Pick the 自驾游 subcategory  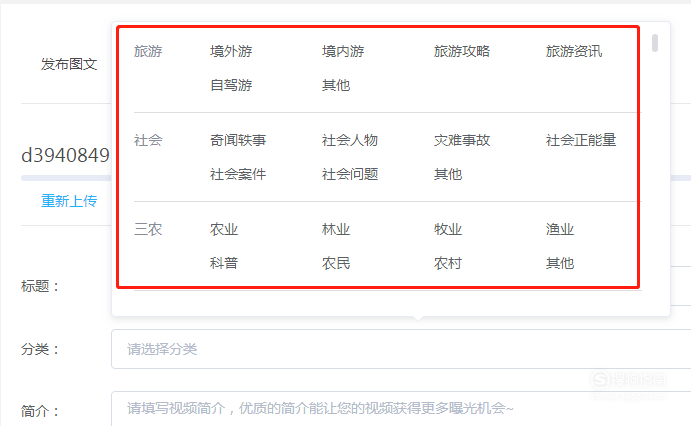pyautogui.click(x=231, y=85)
